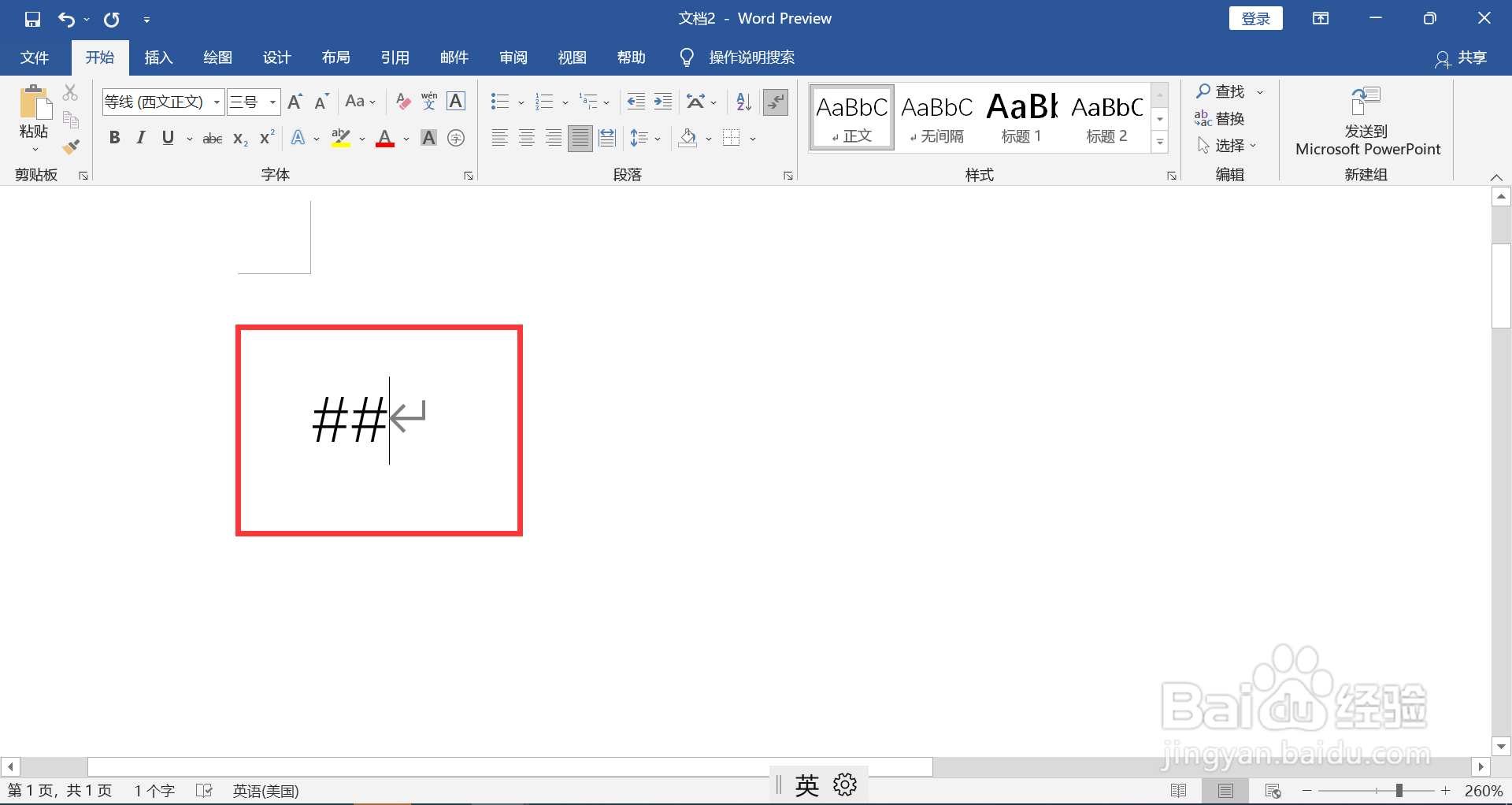This screenshot has height=805, width=1512.
Task: Apply distributed alignment
Action: [x=607, y=139]
